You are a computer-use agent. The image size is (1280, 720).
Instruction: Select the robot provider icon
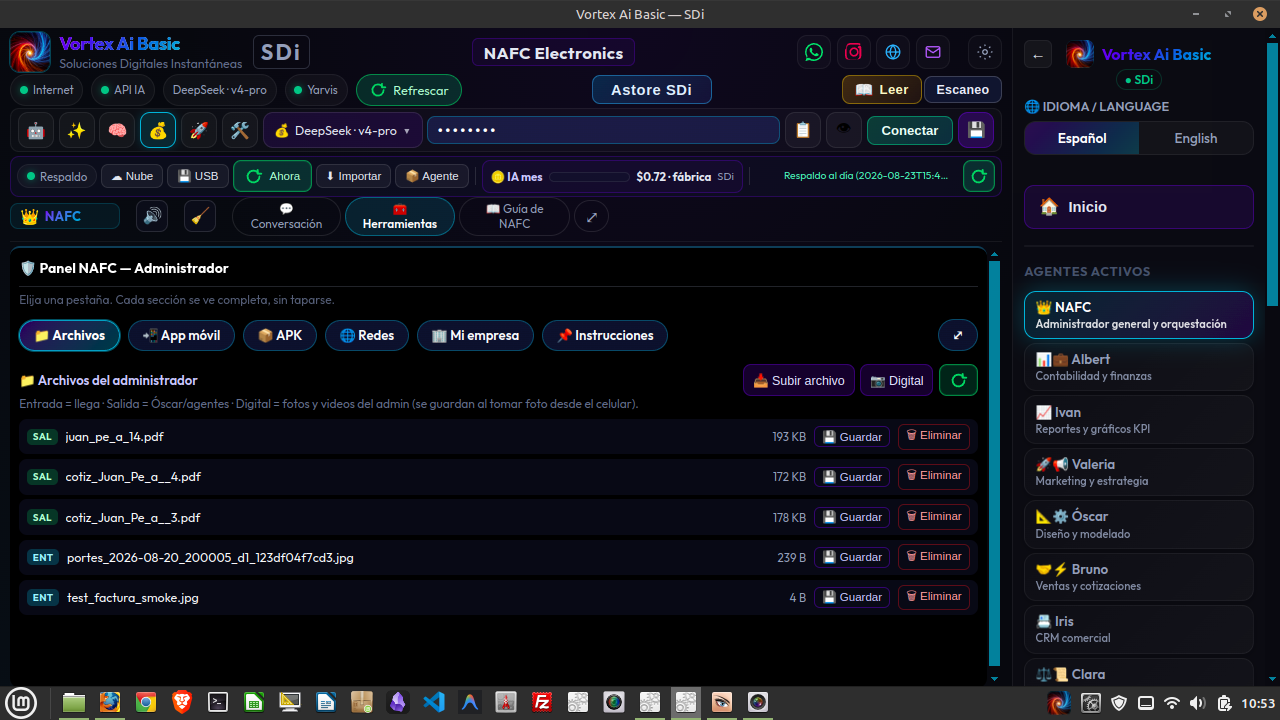[35, 130]
